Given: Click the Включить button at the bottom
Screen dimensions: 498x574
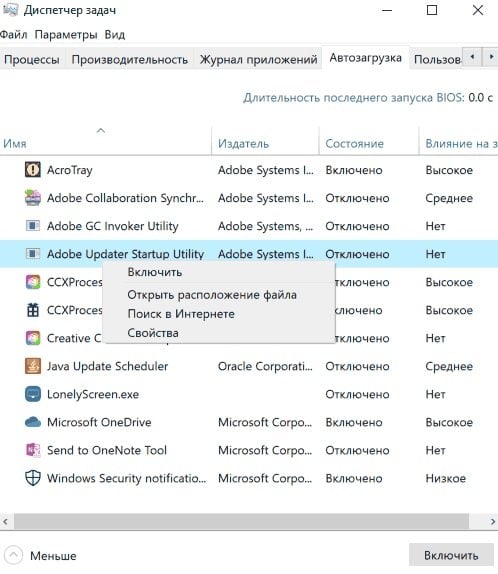Looking at the screenshot, I should point(451,555).
